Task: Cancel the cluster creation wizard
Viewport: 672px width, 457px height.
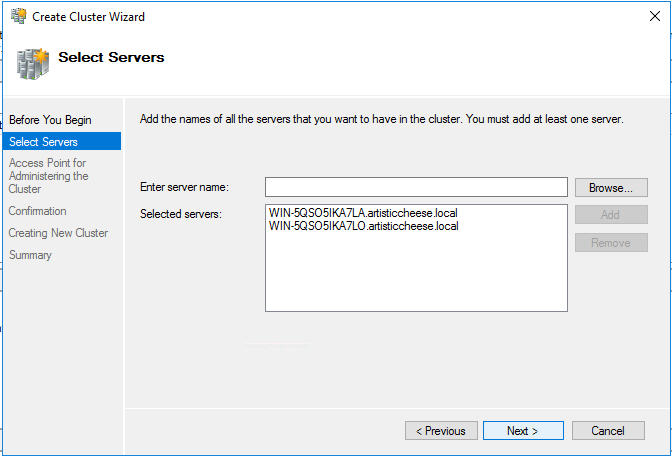Action: pos(608,431)
